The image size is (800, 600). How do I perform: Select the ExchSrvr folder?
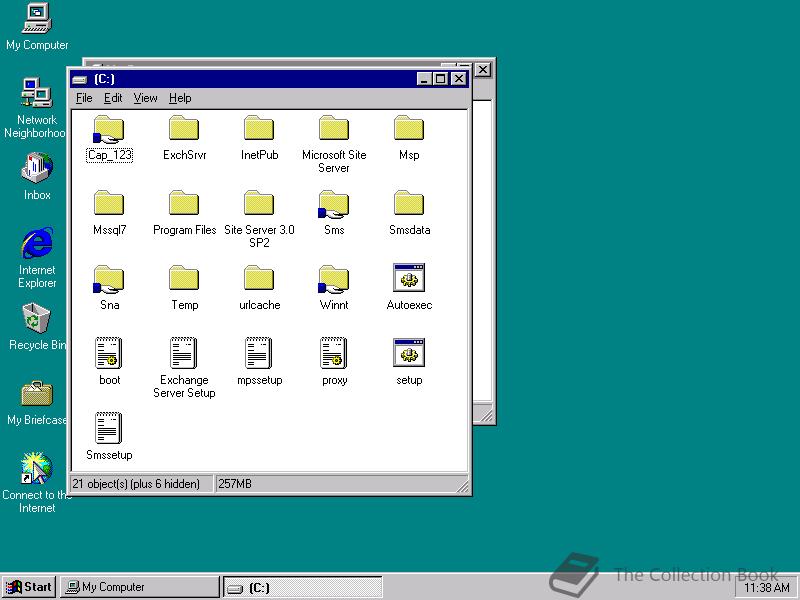pos(184,139)
